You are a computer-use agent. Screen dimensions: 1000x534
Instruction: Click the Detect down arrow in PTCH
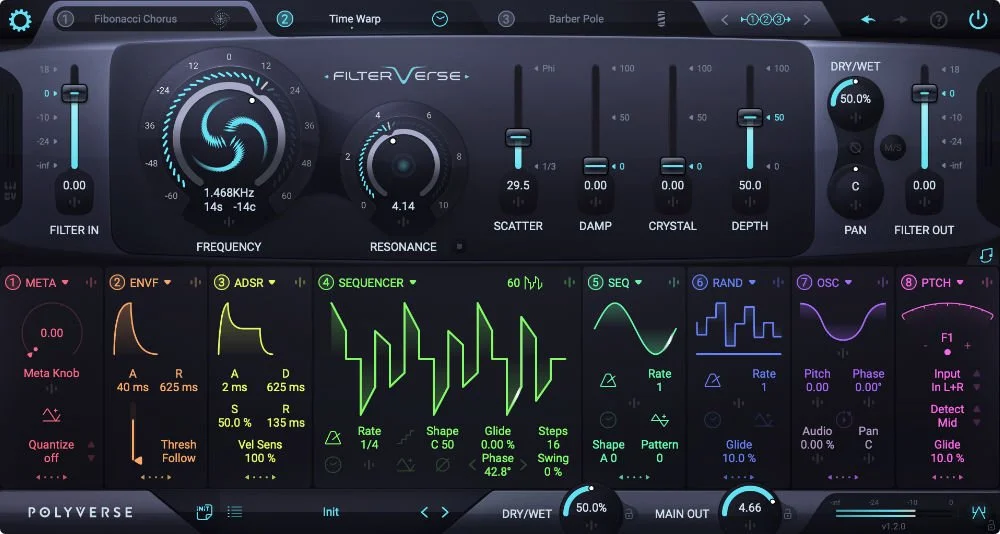pos(976,422)
